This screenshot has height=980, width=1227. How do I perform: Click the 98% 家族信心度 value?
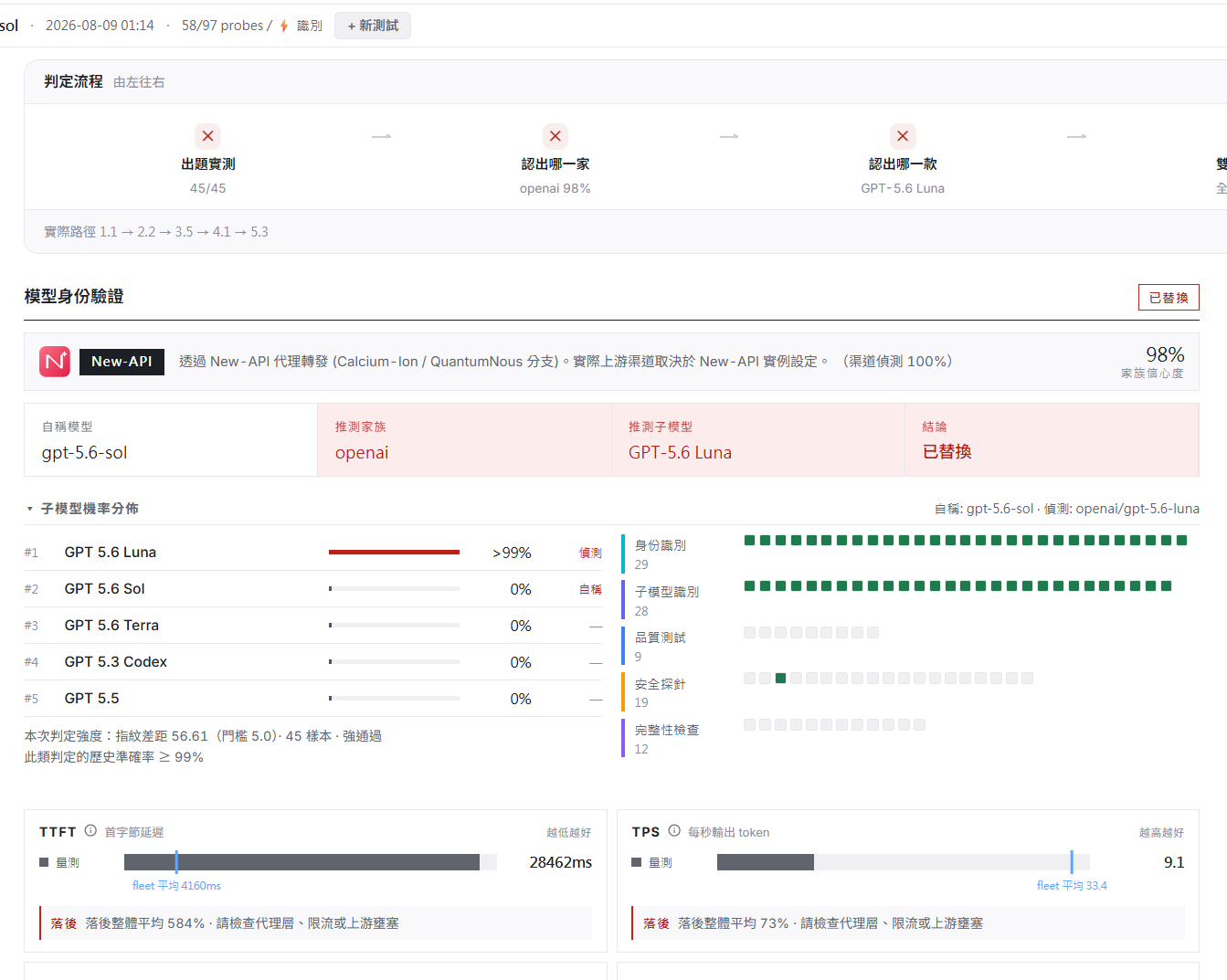[x=1165, y=354]
